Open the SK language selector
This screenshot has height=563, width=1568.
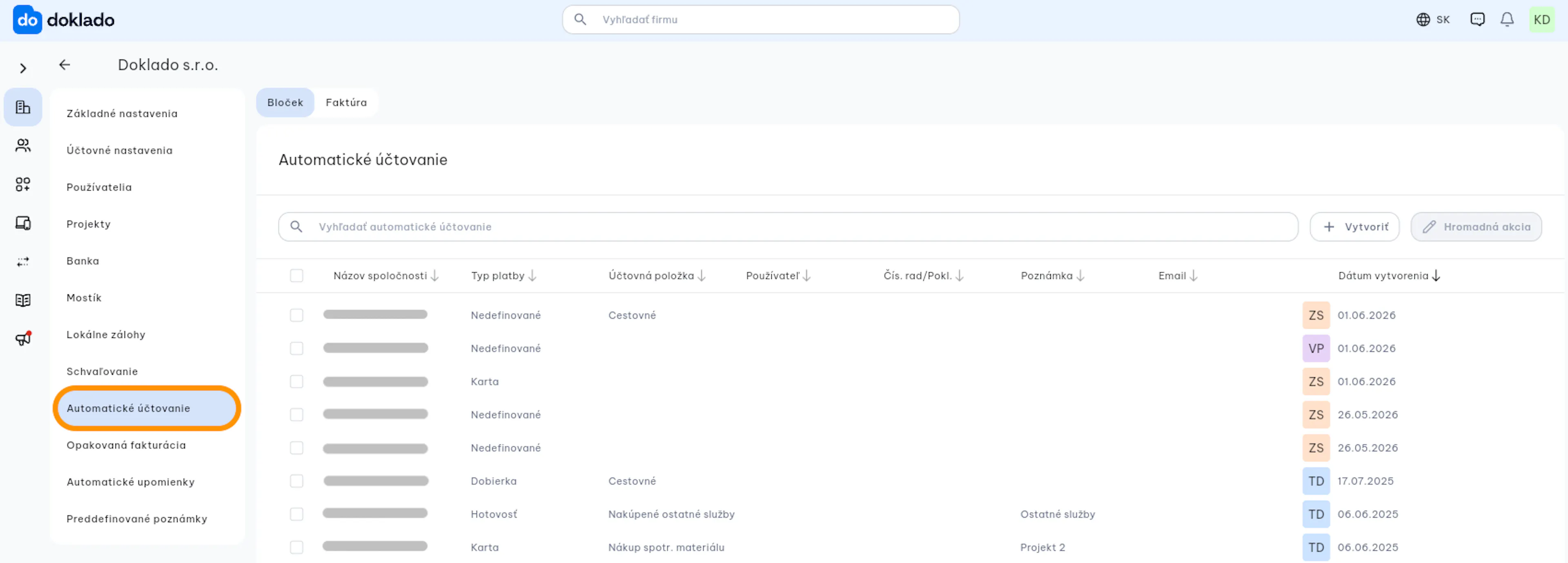click(1434, 20)
